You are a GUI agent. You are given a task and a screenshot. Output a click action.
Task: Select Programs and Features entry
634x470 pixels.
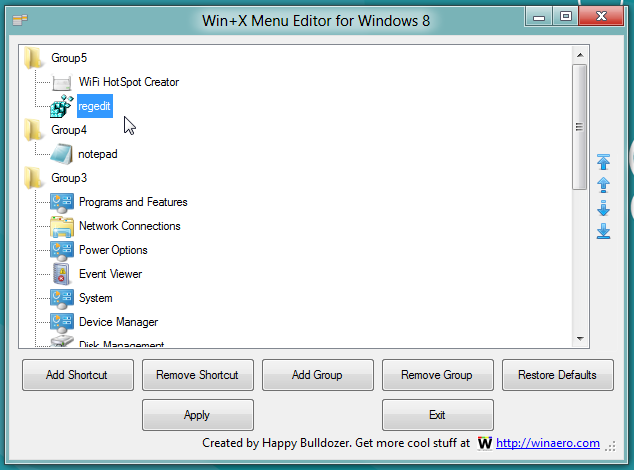pyautogui.click(x=132, y=202)
